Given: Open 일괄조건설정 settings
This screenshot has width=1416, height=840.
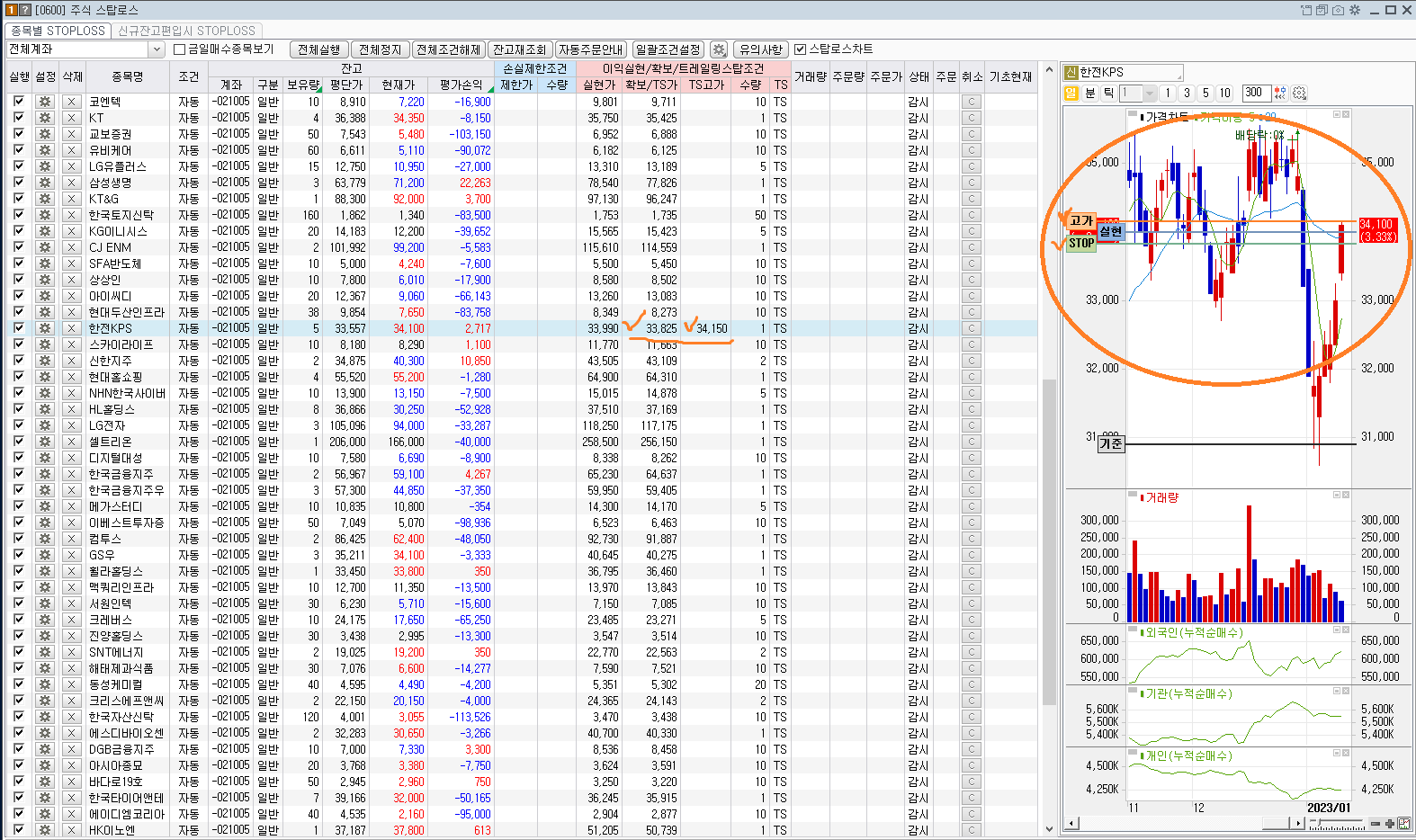Looking at the screenshot, I should (x=668, y=49).
